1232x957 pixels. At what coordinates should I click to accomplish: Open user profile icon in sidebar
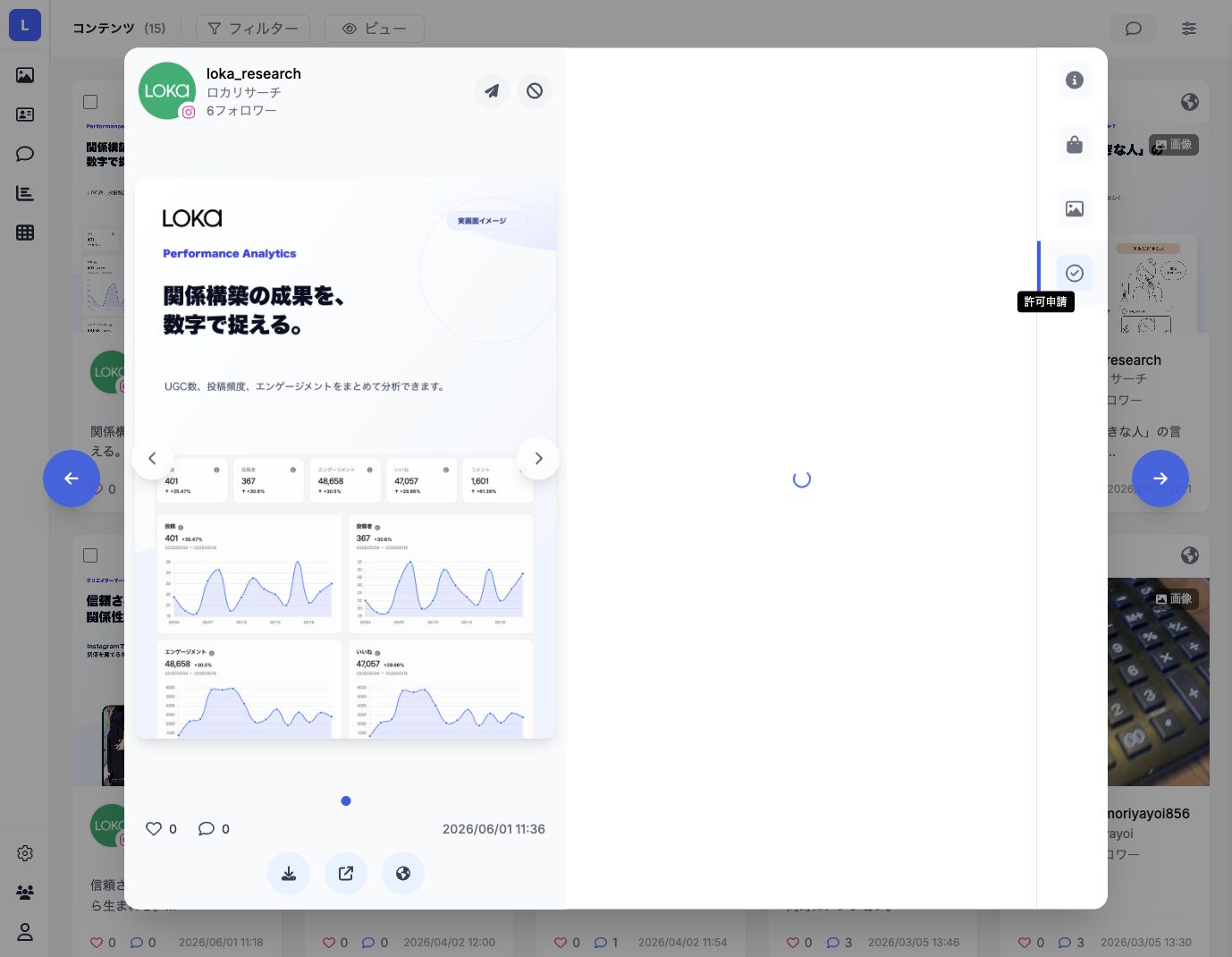click(25, 932)
